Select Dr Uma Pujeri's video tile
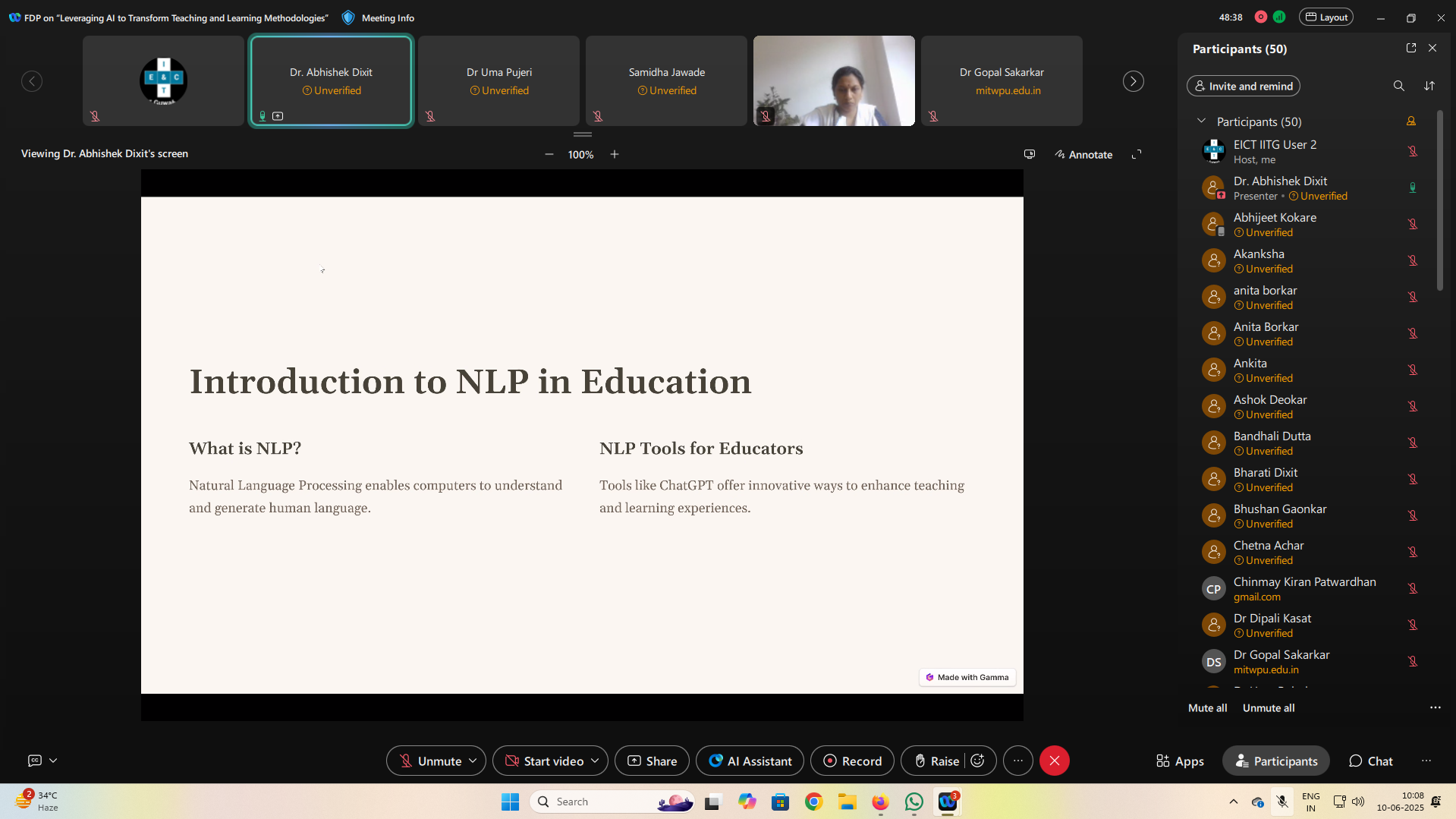The width and height of the screenshot is (1456, 819). (x=498, y=80)
